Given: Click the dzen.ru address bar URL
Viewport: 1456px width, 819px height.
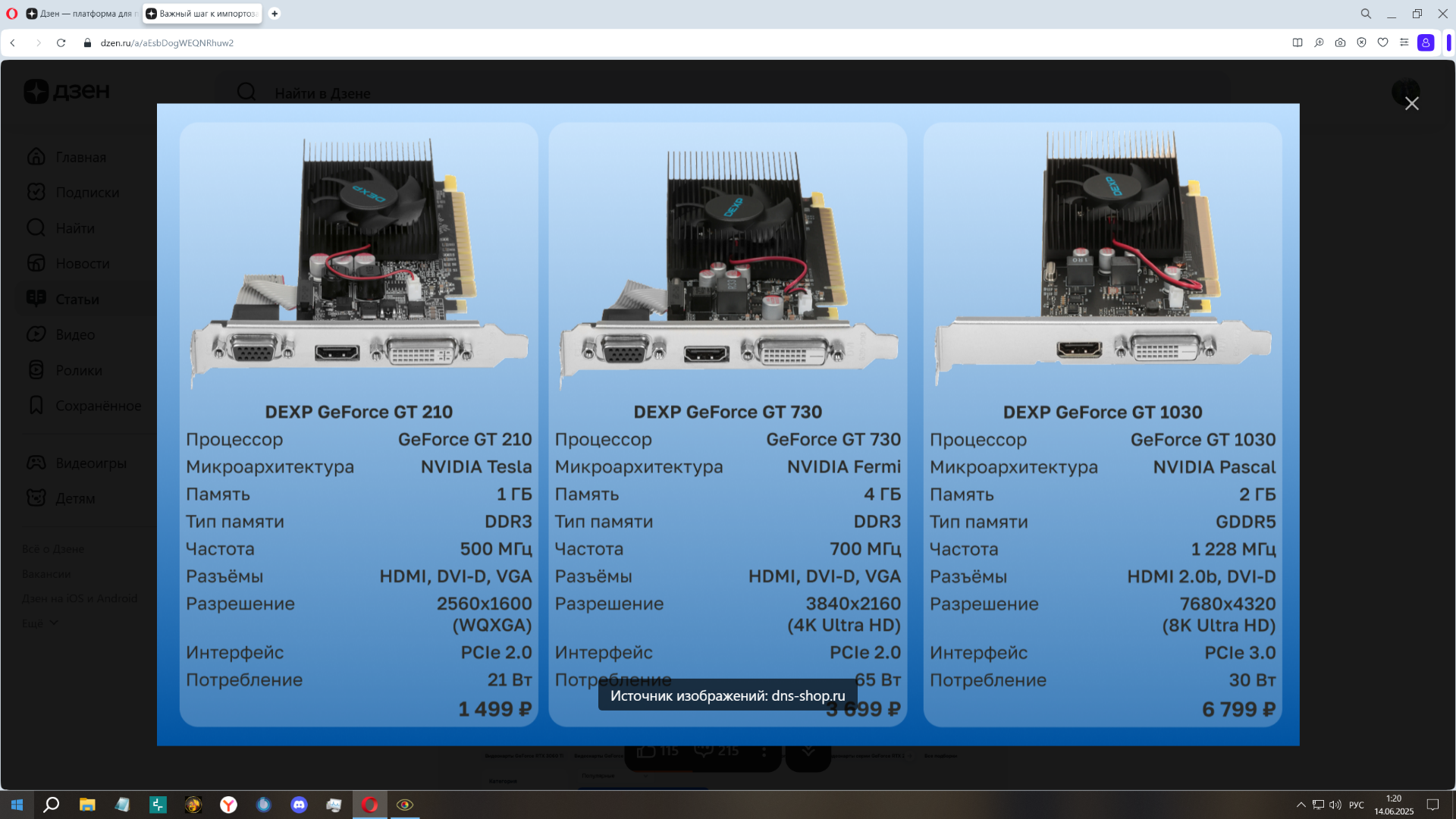Looking at the screenshot, I should (167, 43).
